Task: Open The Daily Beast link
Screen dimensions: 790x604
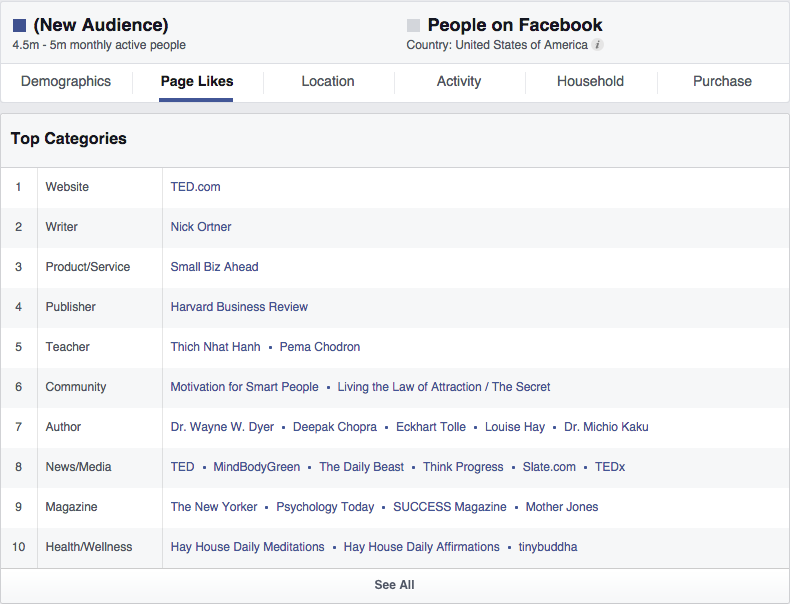Action: tap(362, 467)
